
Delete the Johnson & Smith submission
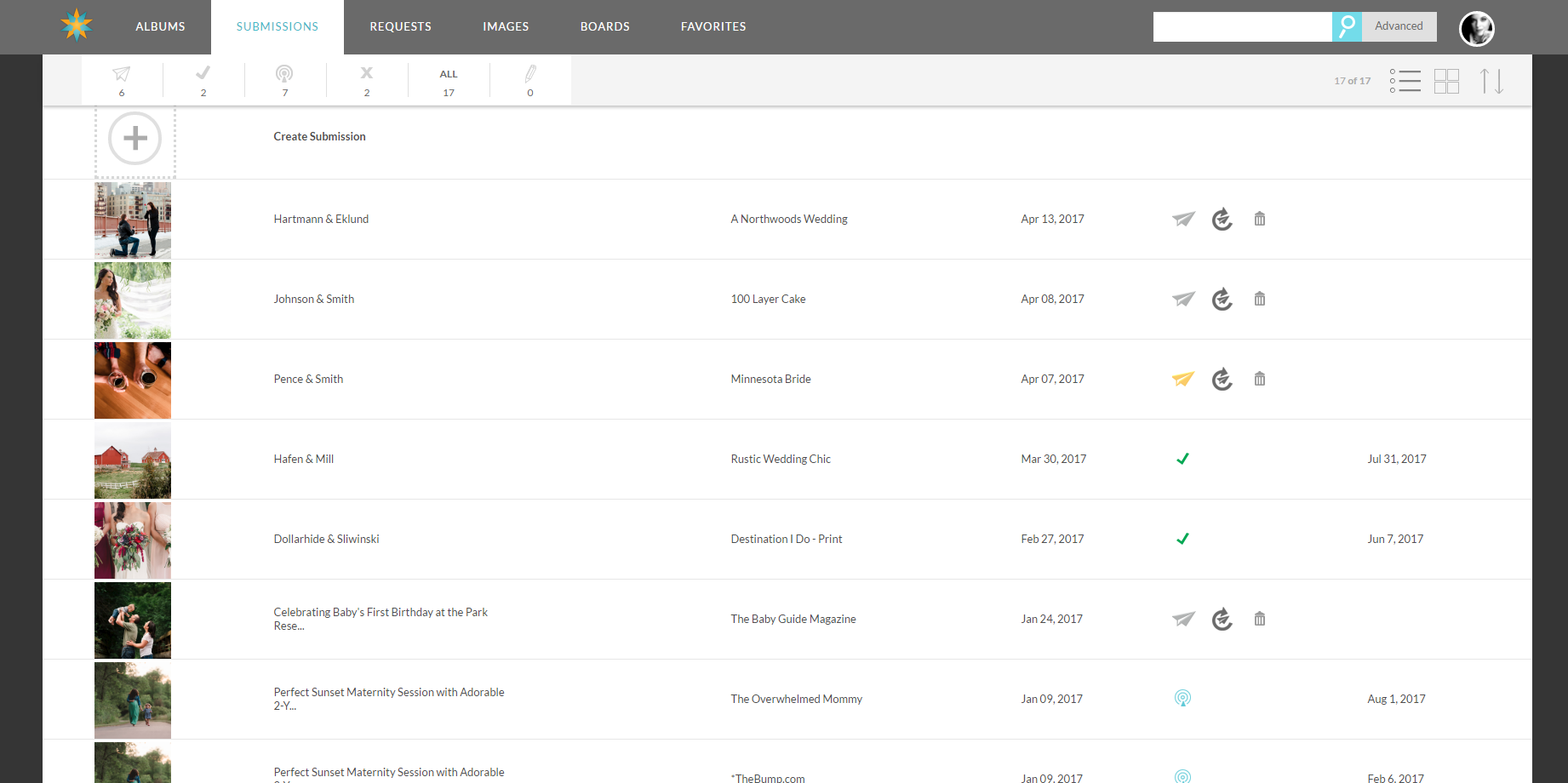click(x=1260, y=299)
